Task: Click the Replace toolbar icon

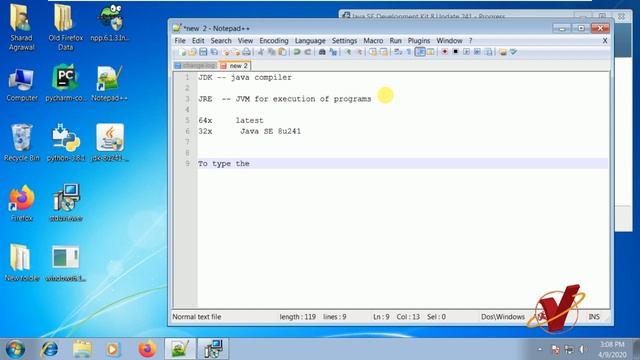Action: point(333,52)
